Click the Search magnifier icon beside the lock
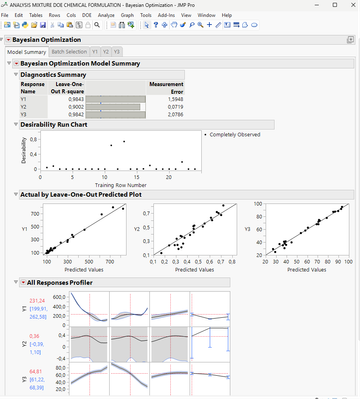Screen dimensions: 360x399 pyautogui.click(x=97, y=25)
